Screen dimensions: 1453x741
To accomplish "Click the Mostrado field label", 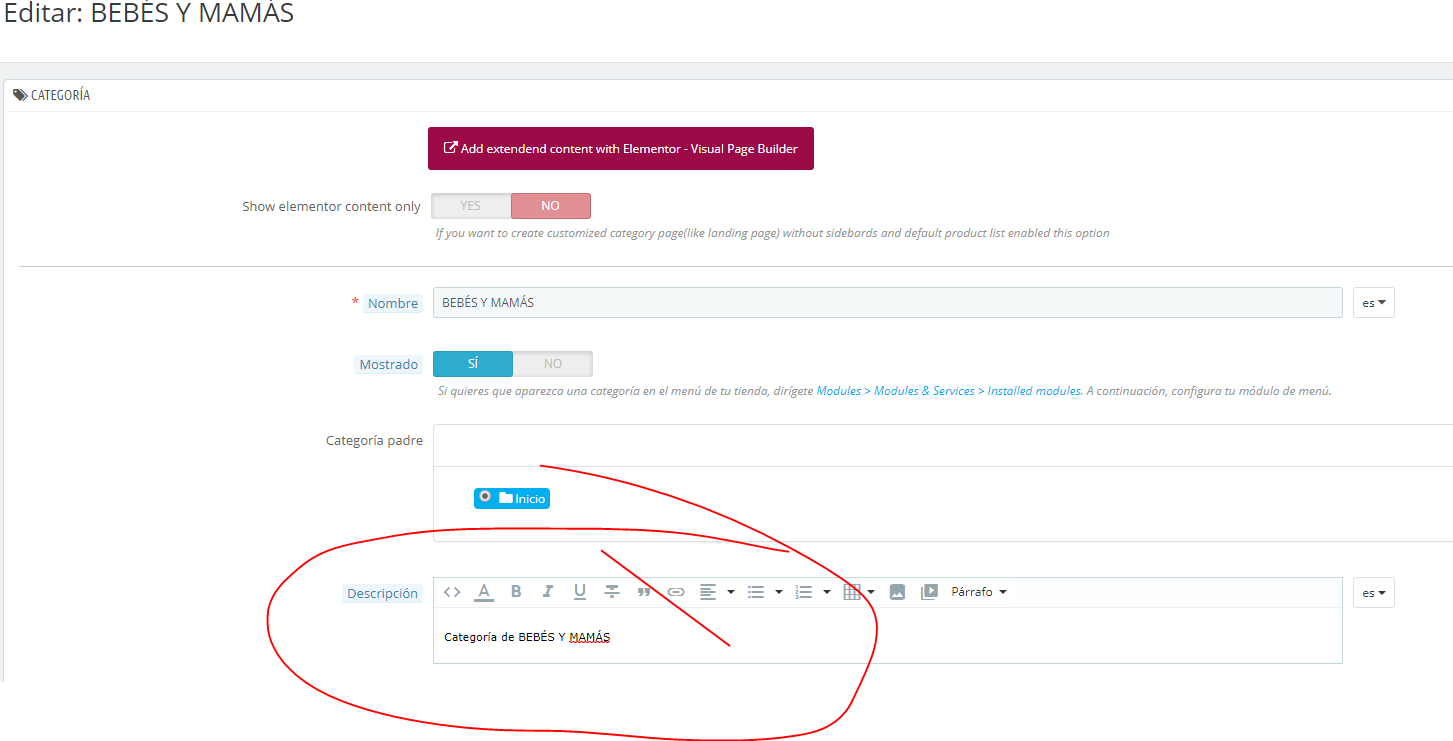I will [x=389, y=365].
